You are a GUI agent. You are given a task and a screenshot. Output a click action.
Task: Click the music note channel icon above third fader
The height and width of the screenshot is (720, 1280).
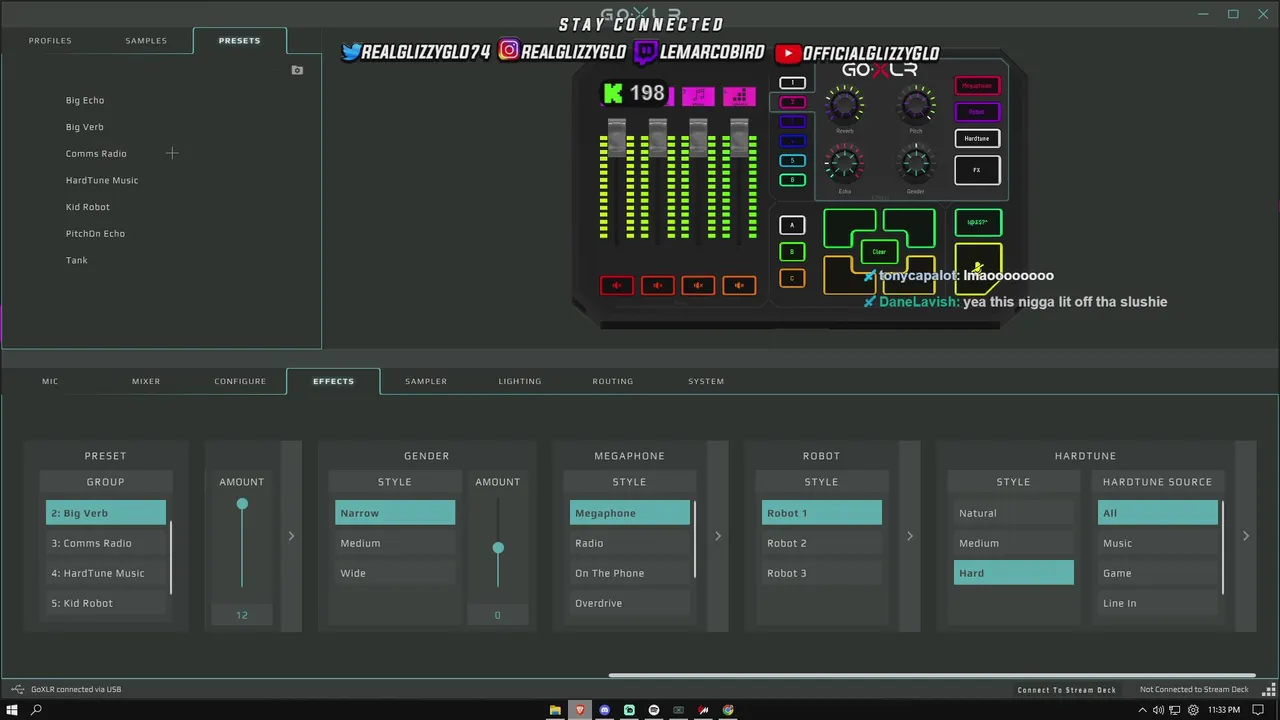[x=698, y=96]
